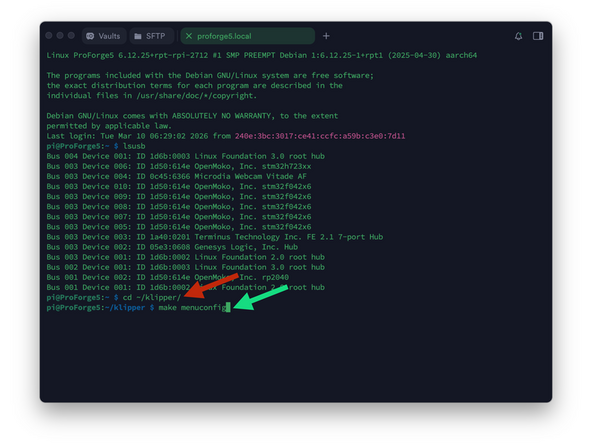592x444 pixels.
Task: Click the Bus 004 Device 001 root hub line
Action: (185, 156)
